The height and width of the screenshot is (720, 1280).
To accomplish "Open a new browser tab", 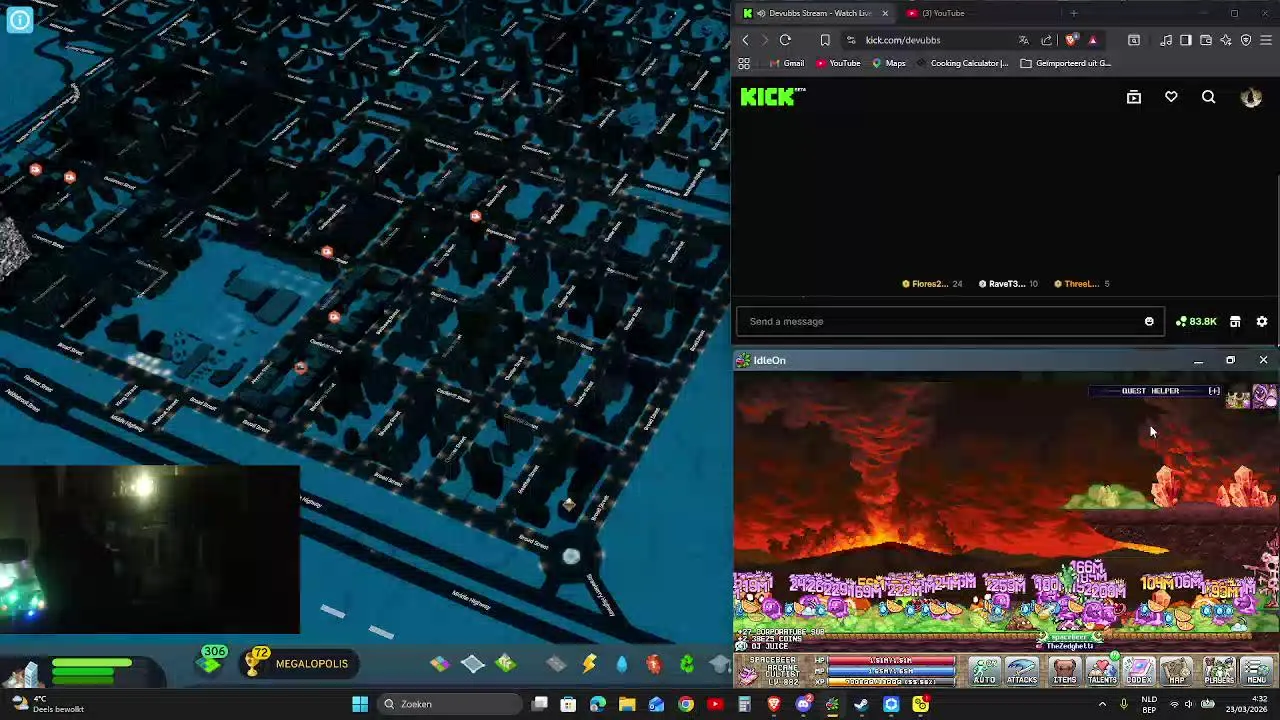I will coord(1073,13).
